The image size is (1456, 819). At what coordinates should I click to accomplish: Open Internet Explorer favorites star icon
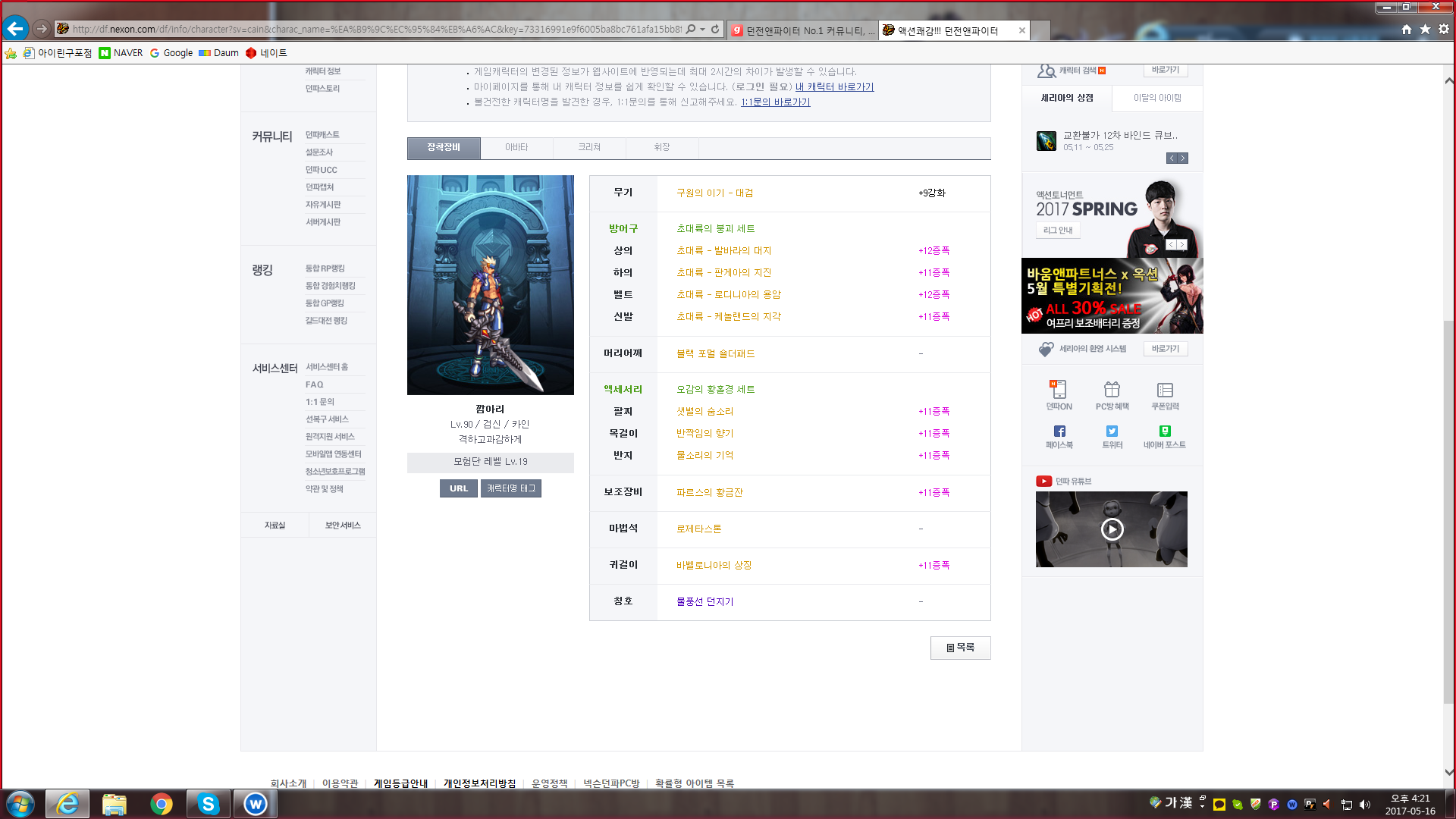[x=1425, y=30]
